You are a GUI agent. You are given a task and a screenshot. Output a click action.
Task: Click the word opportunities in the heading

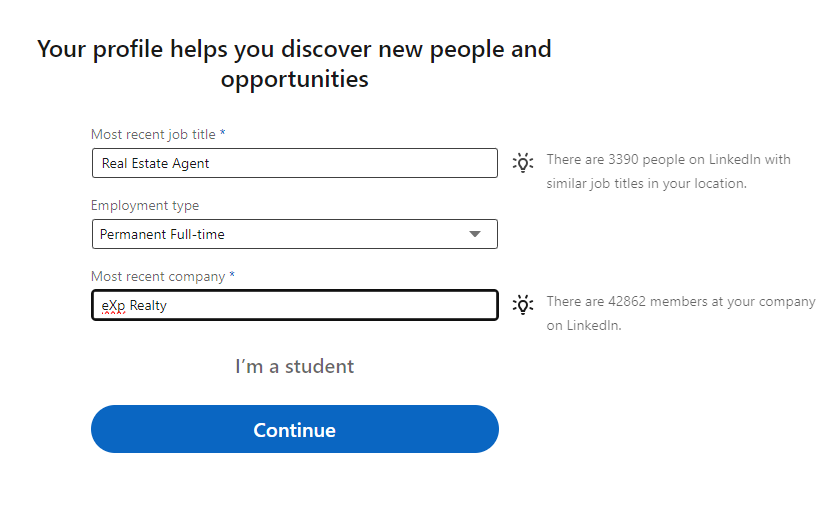click(x=294, y=79)
